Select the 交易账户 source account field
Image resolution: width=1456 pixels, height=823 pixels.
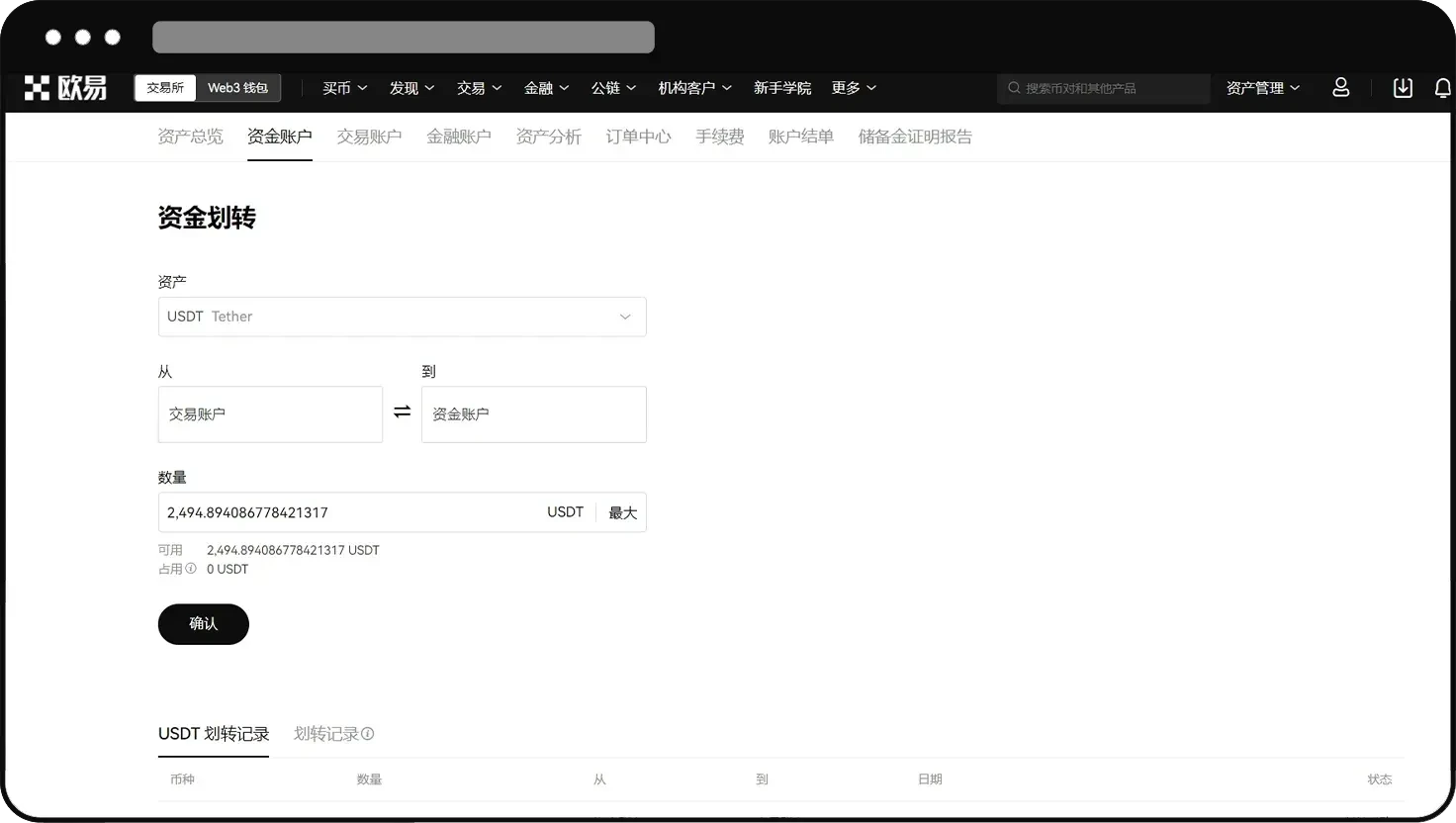pos(270,413)
